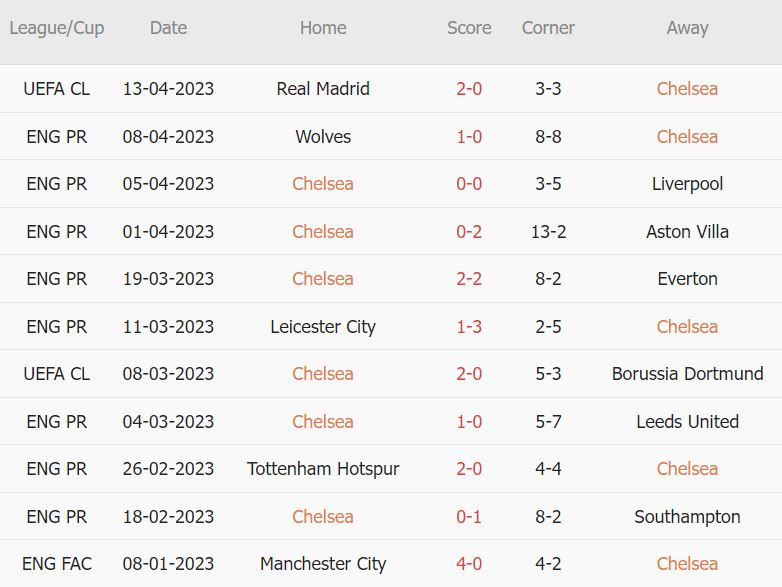This screenshot has width=782, height=587.
Task: Open the Manchester City team link
Action: 323,564
